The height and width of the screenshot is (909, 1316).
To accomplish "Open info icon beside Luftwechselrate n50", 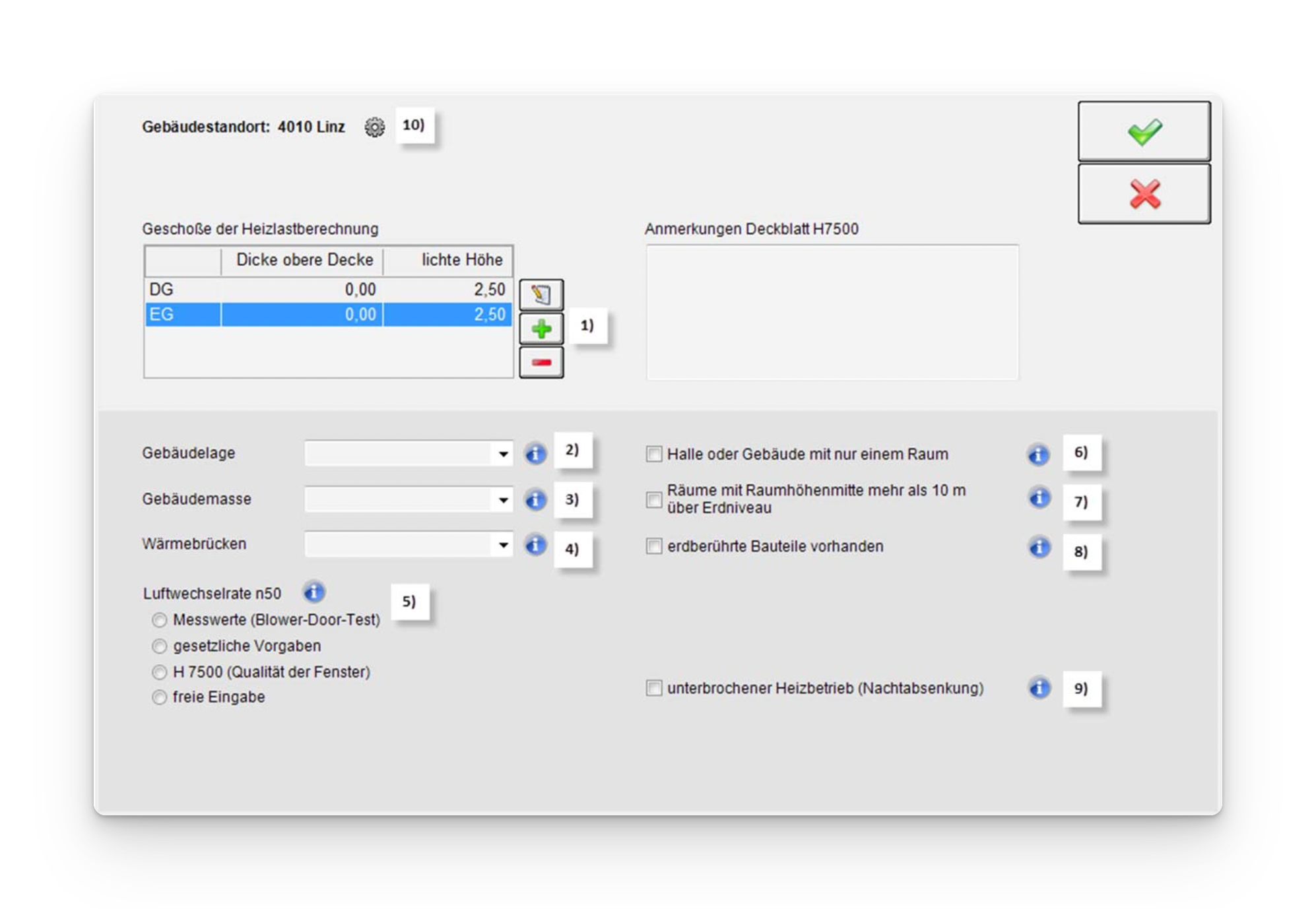I will [x=314, y=592].
